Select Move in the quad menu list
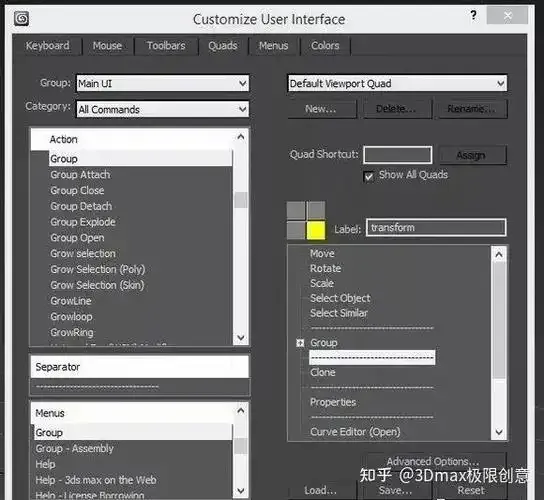Screen dimensions: 544x500 tap(322, 254)
